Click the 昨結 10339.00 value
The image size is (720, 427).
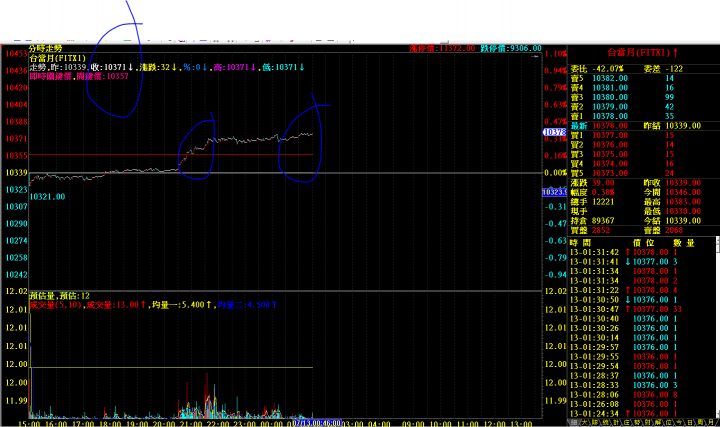coord(683,126)
